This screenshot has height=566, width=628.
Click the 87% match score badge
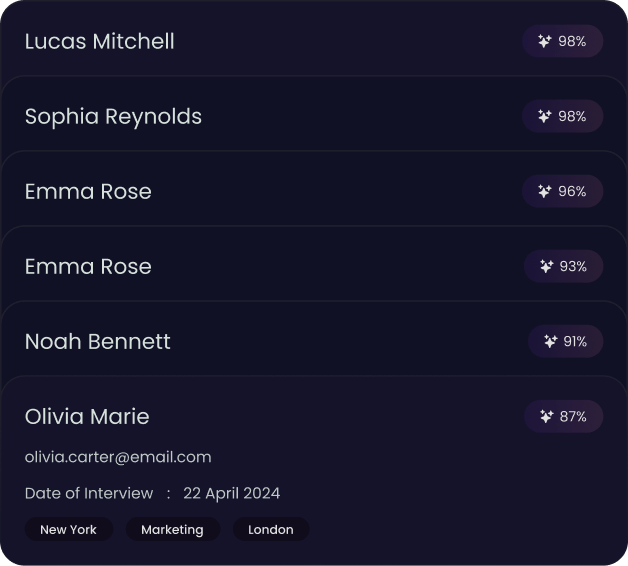click(563, 416)
